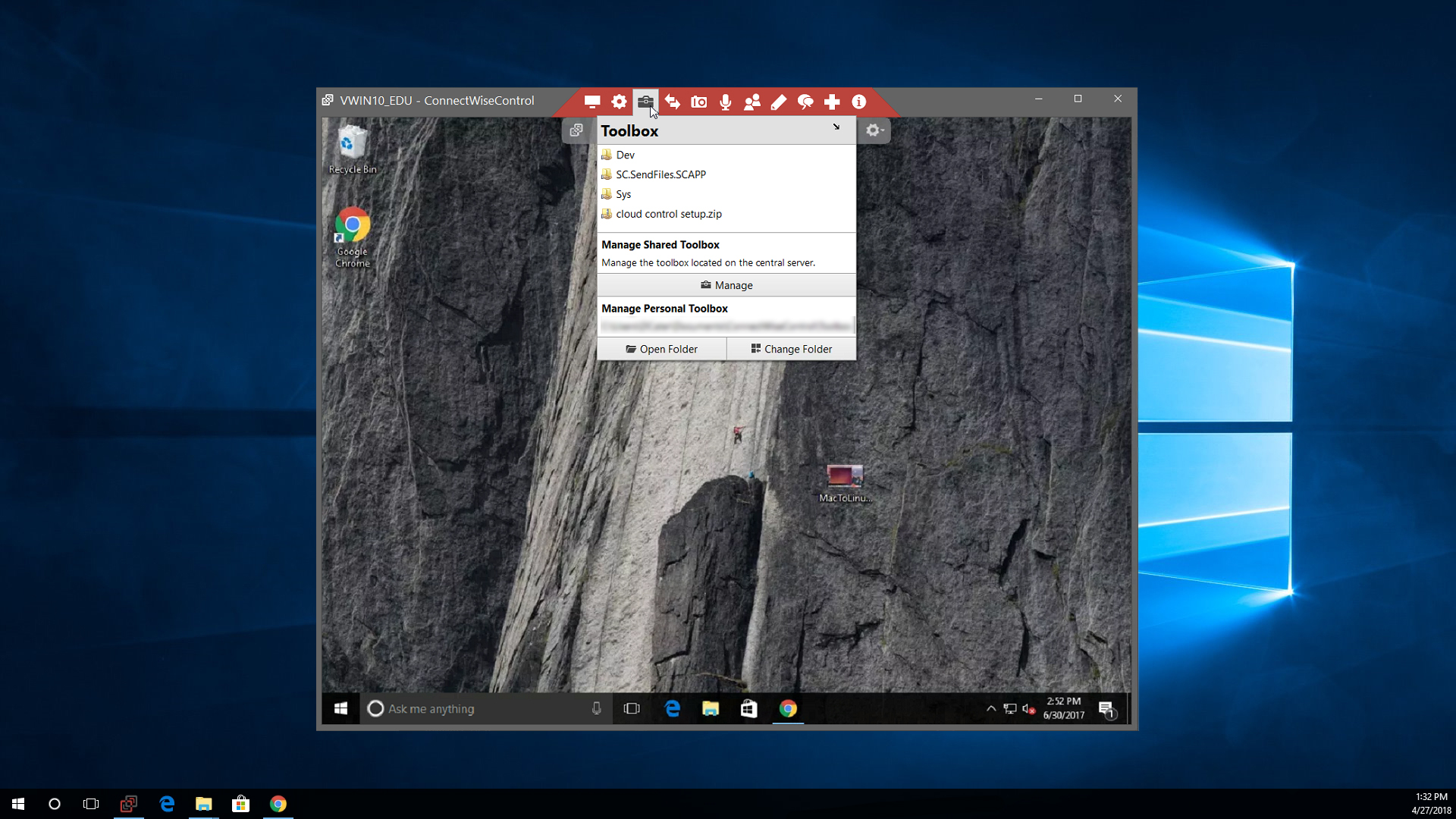The width and height of the screenshot is (1456, 819).
Task: Select SC.SendFiles.SCAPP toolbox item
Action: click(x=661, y=174)
